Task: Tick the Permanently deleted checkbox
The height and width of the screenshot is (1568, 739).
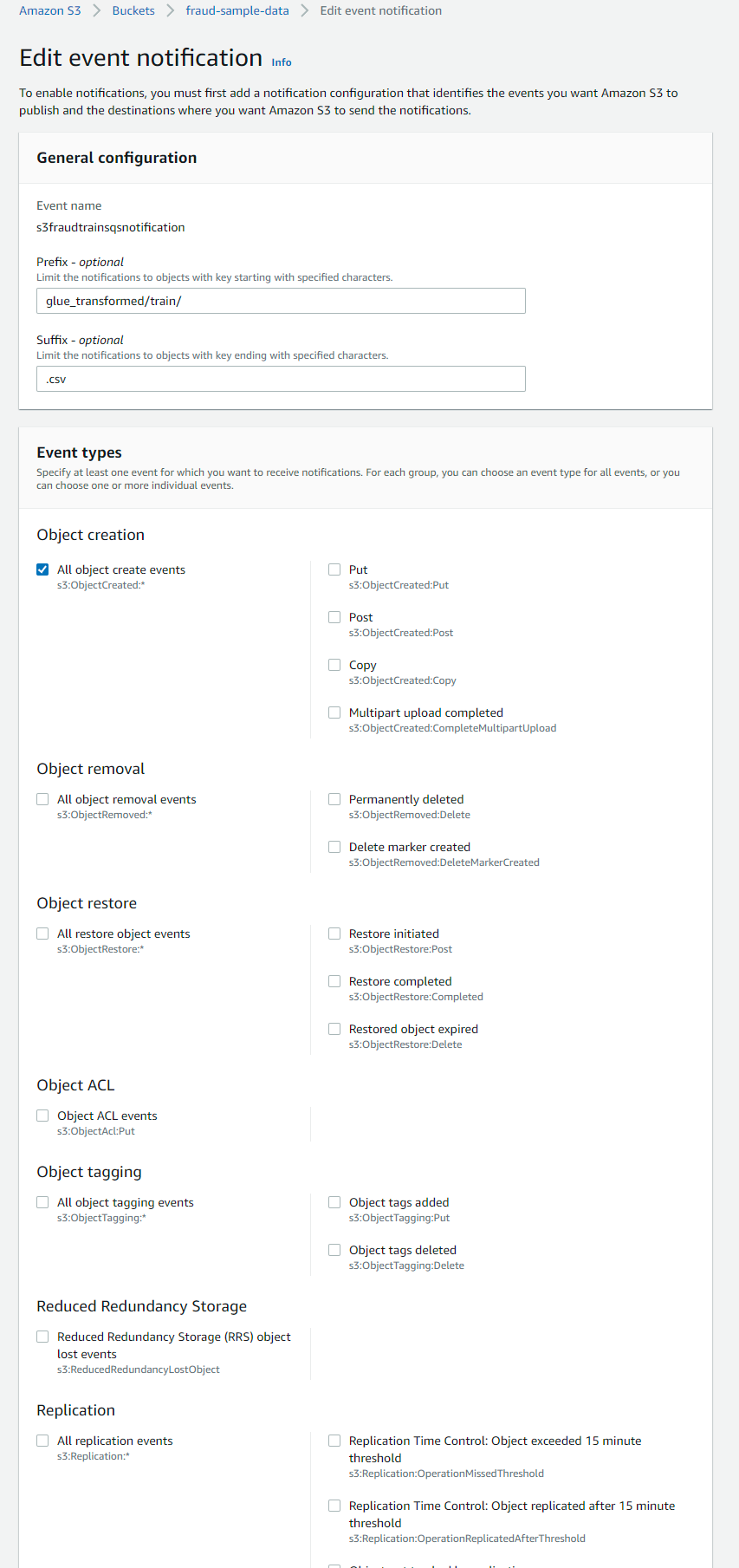Action: pyautogui.click(x=334, y=799)
